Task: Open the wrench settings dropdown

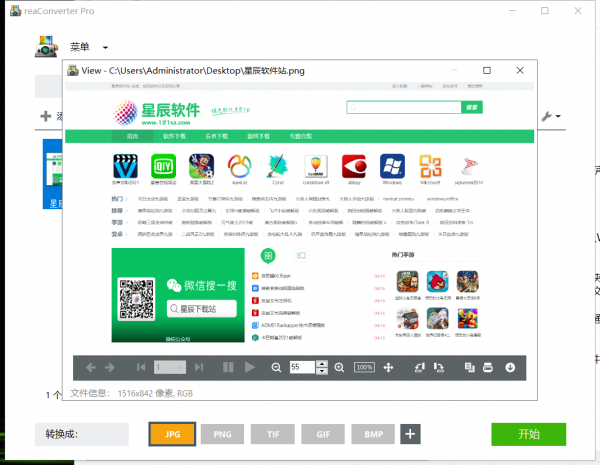Action: tap(551, 116)
